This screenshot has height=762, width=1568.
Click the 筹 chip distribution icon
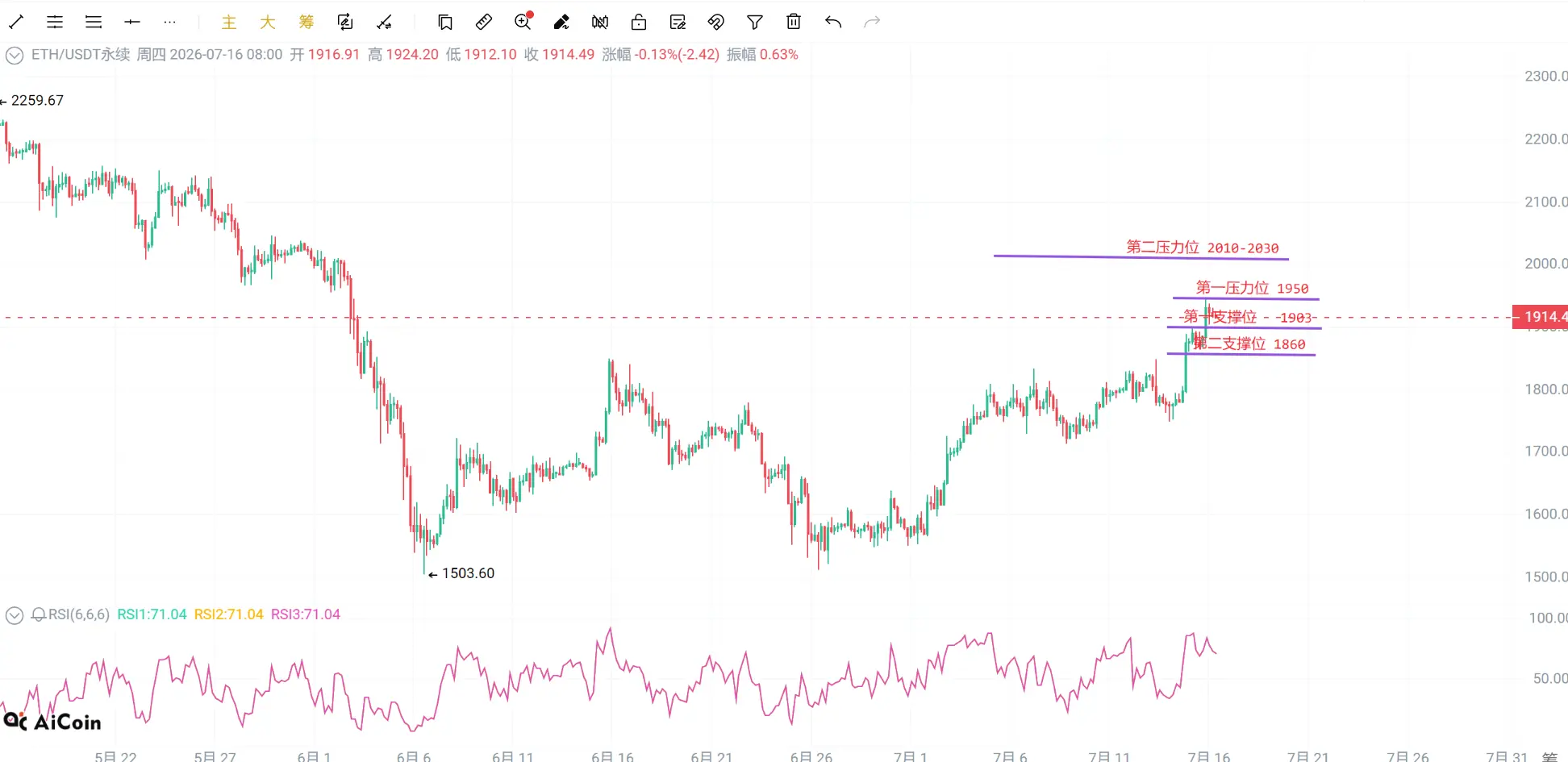(307, 22)
